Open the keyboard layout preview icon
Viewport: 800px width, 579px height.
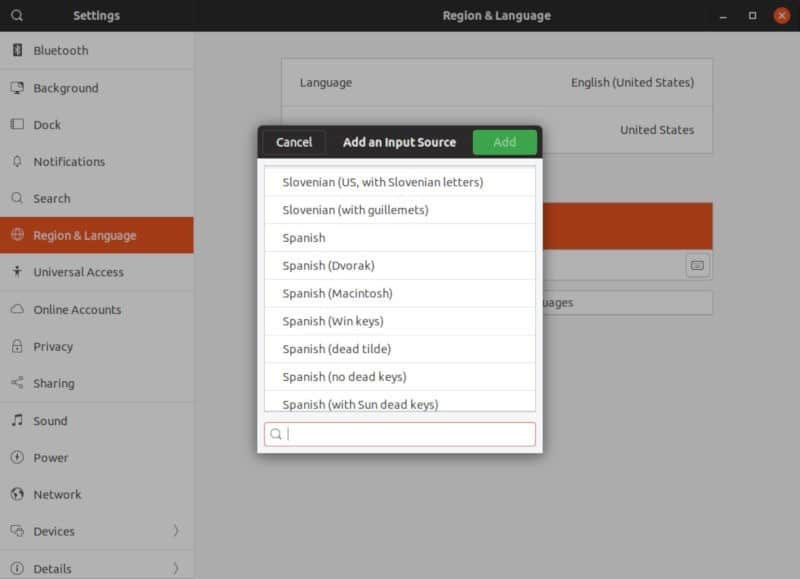697,265
